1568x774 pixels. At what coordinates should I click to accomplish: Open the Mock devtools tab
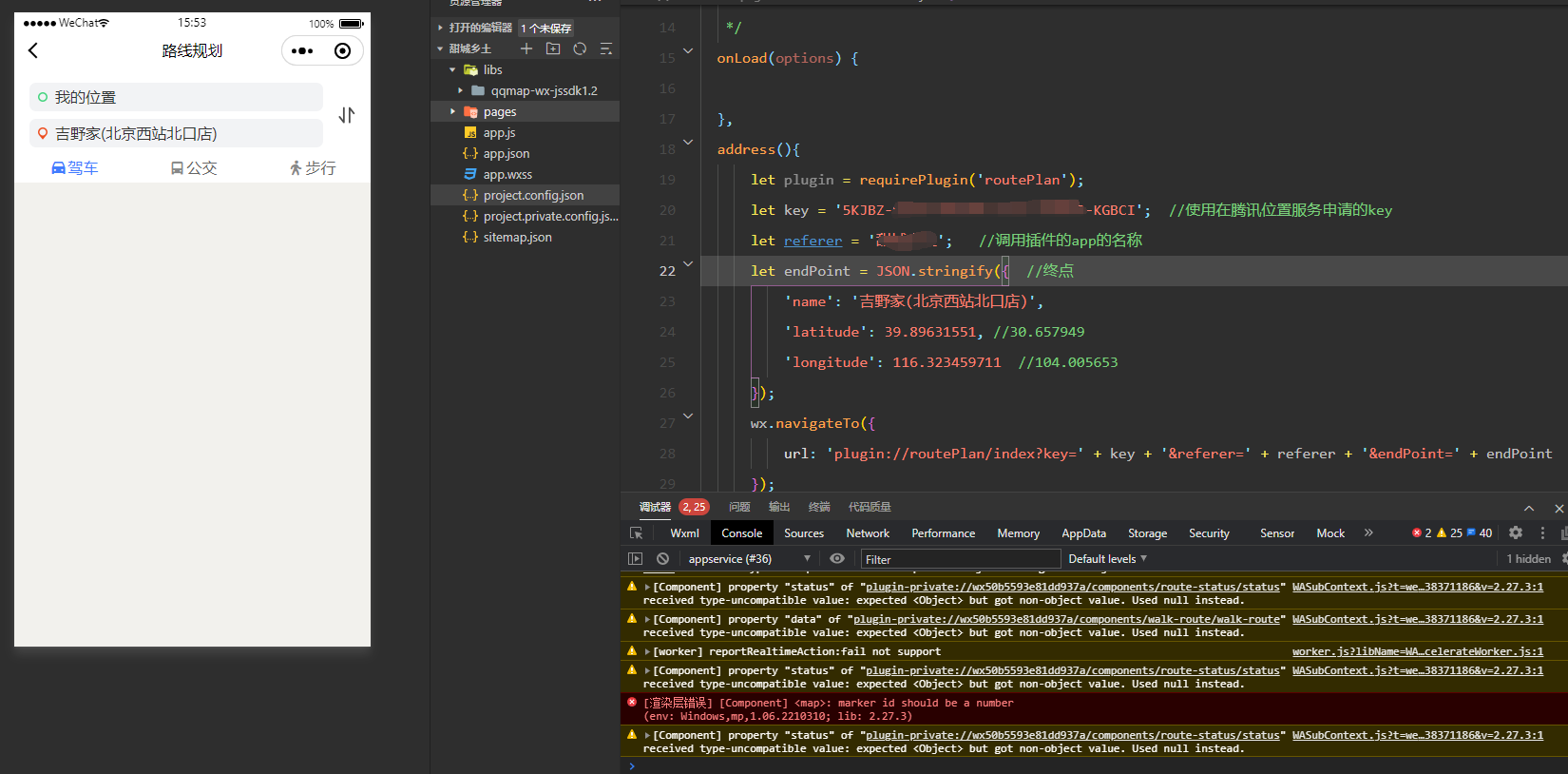1330,533
